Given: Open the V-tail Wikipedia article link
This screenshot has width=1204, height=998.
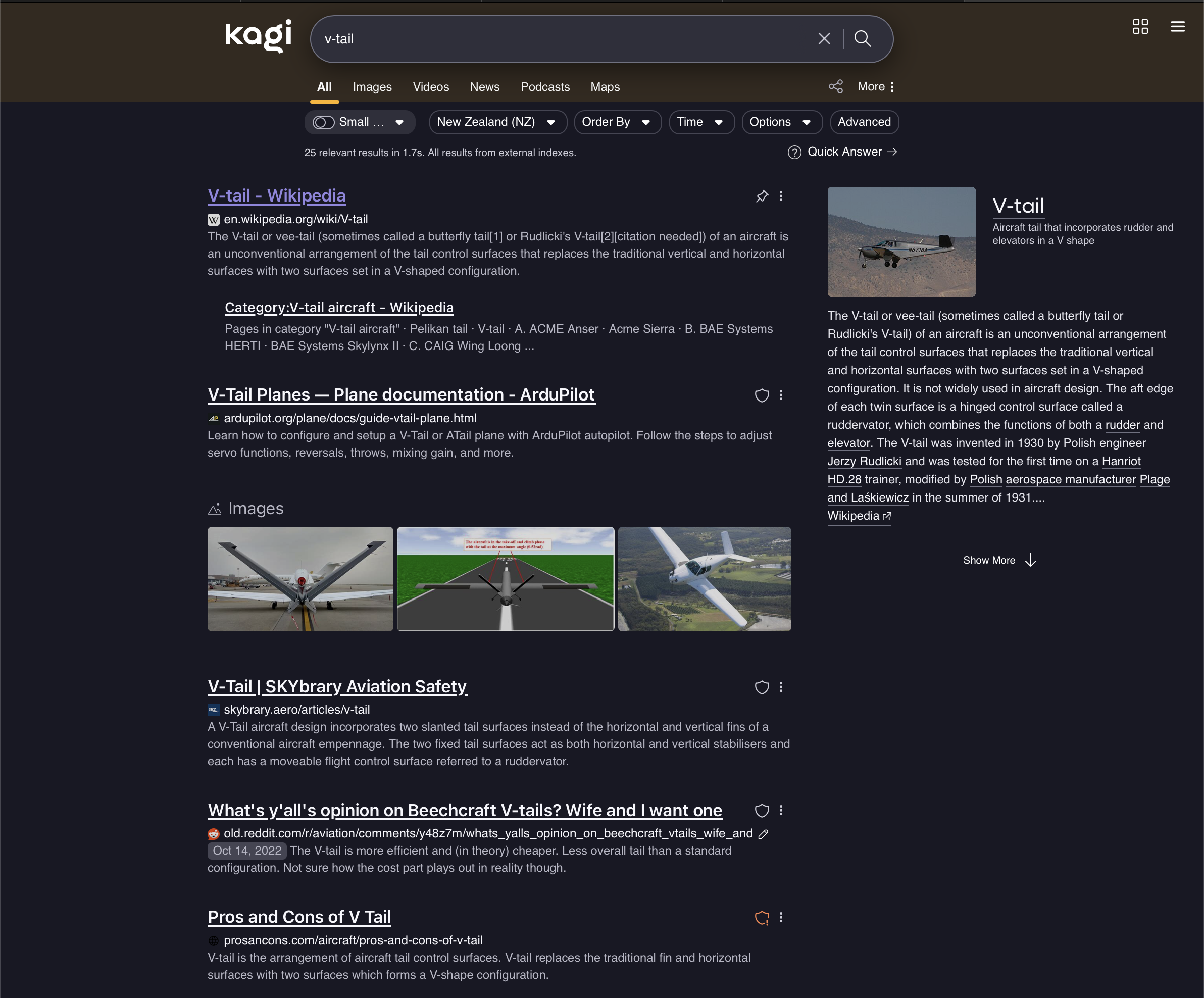Looking at the screenshot, I should [277, 195].
